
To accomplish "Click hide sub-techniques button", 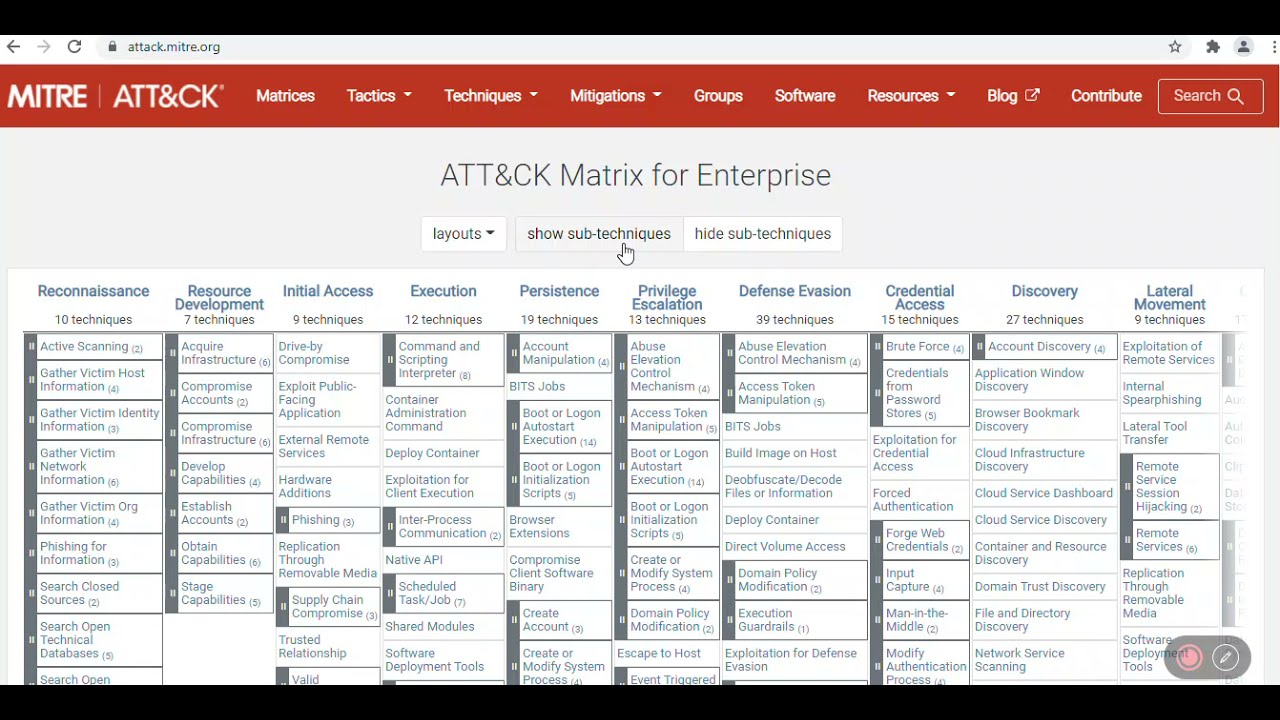I will [x=763, y=234].
